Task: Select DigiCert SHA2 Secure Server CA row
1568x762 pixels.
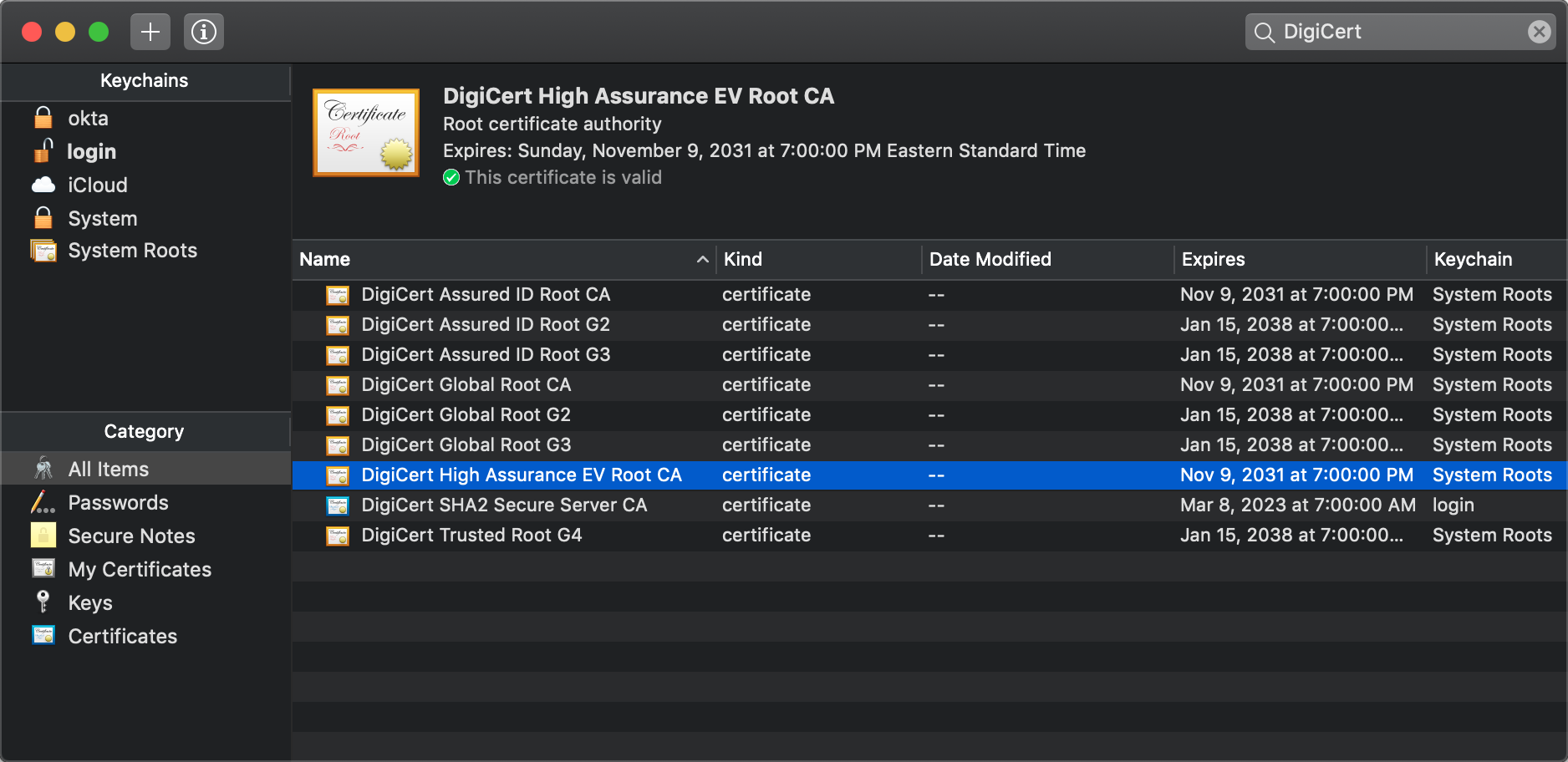Action: (504, 505)
